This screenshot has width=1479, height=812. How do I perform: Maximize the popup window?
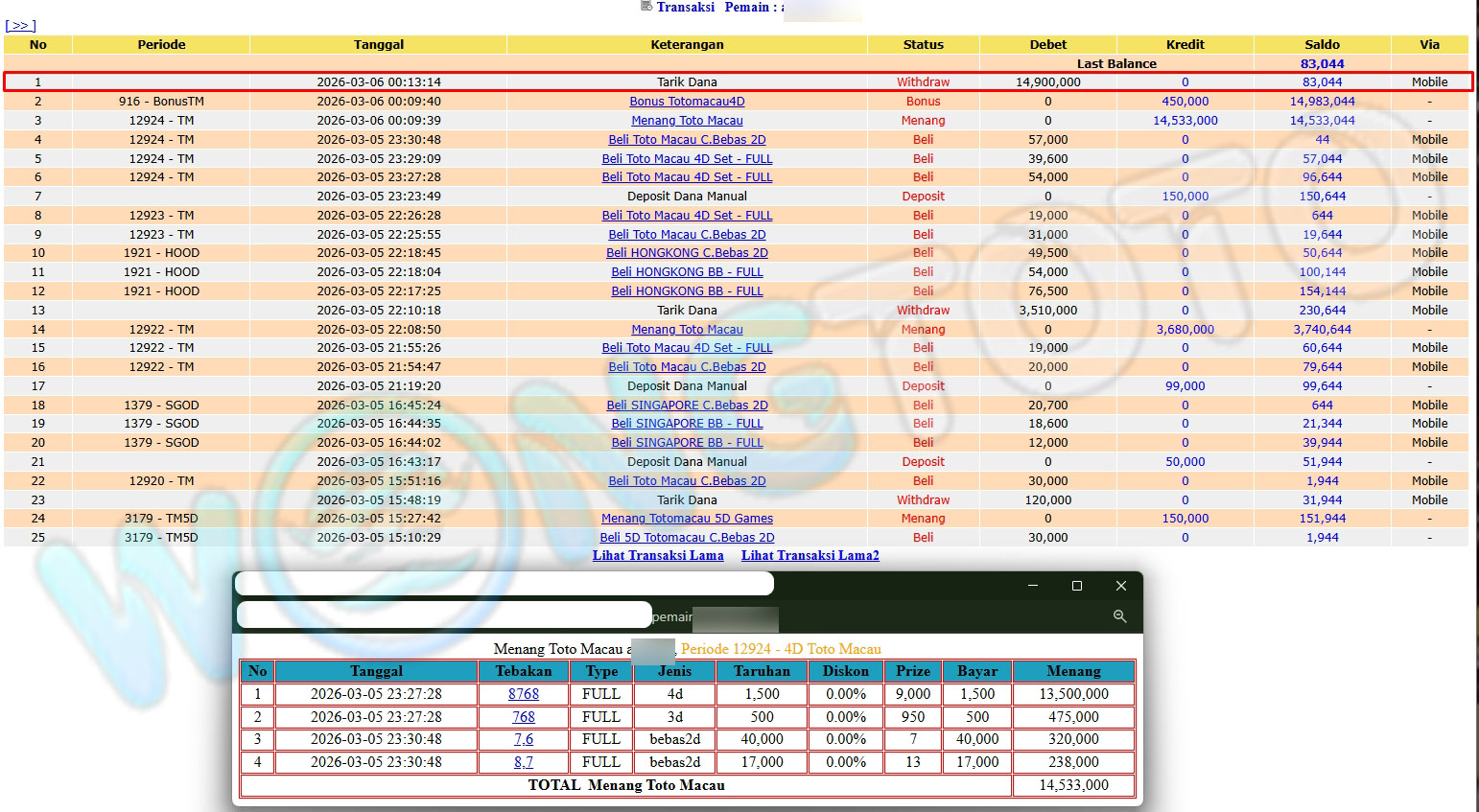point(1076,586)
